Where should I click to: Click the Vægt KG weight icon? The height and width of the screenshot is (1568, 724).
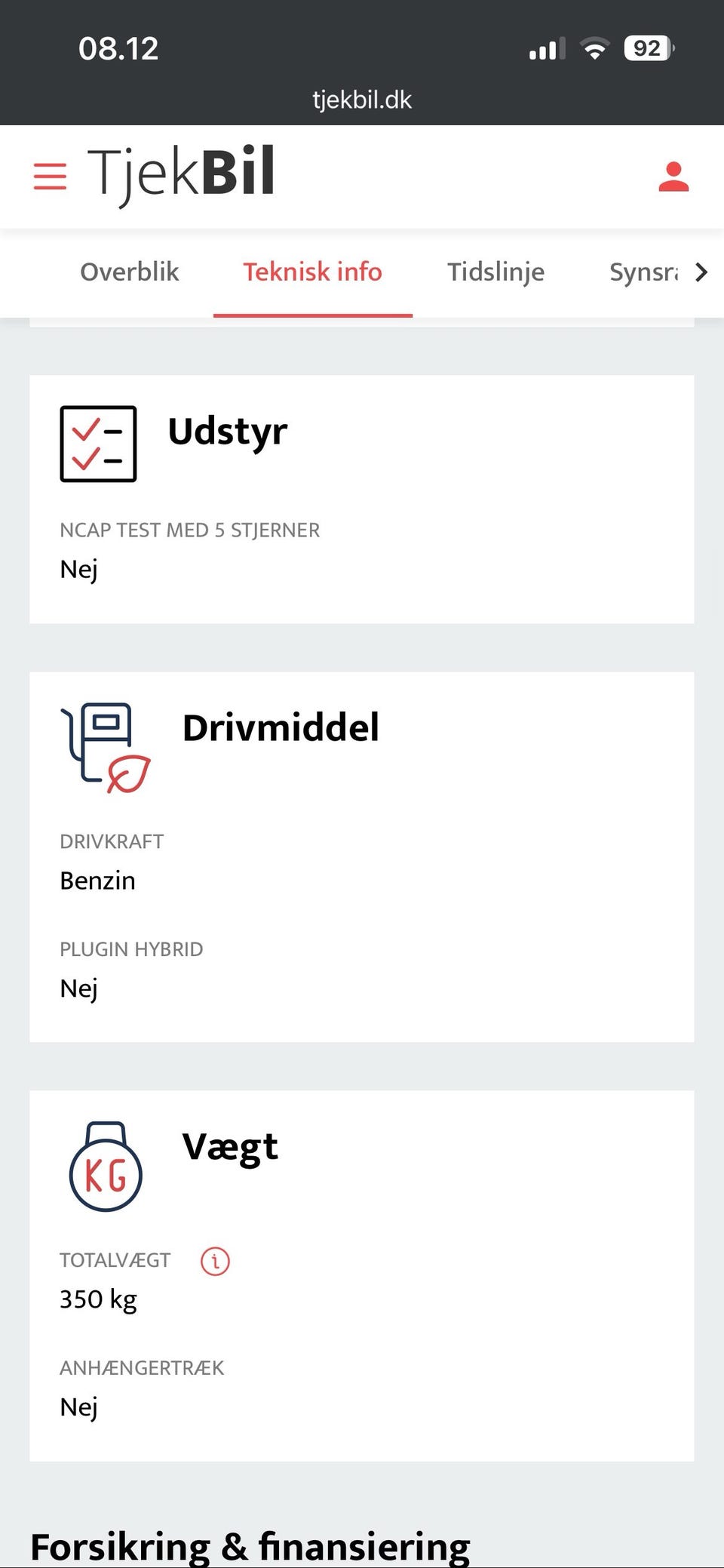[x=106, y=1167]
